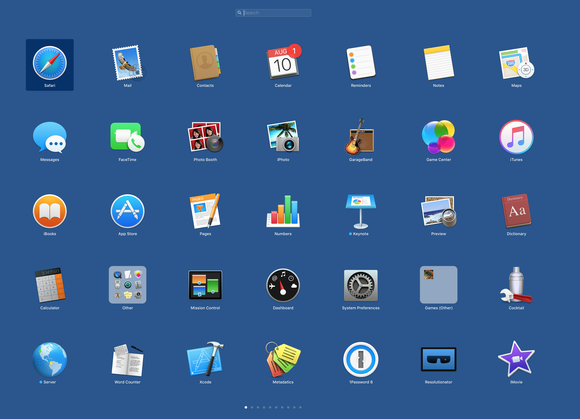
Task: Launch Resolutionator
Action: [439, 359]
